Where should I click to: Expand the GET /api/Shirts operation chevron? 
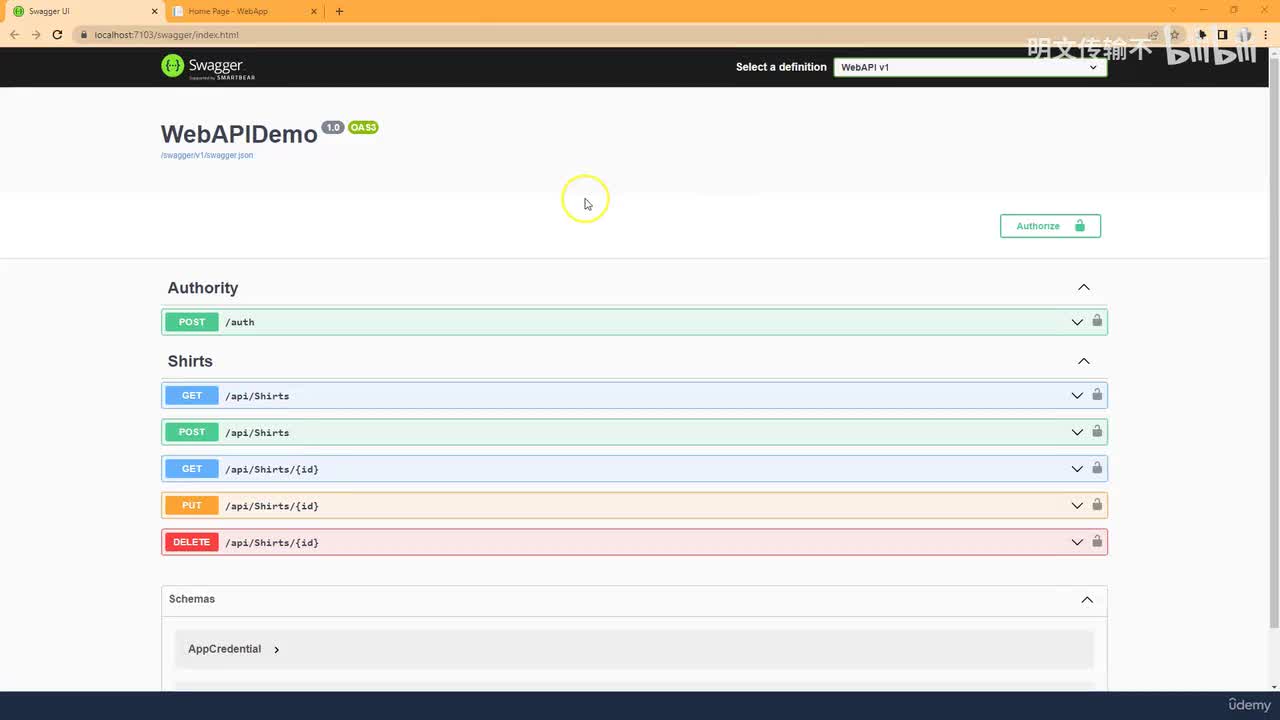click(x=1077, y=395)
